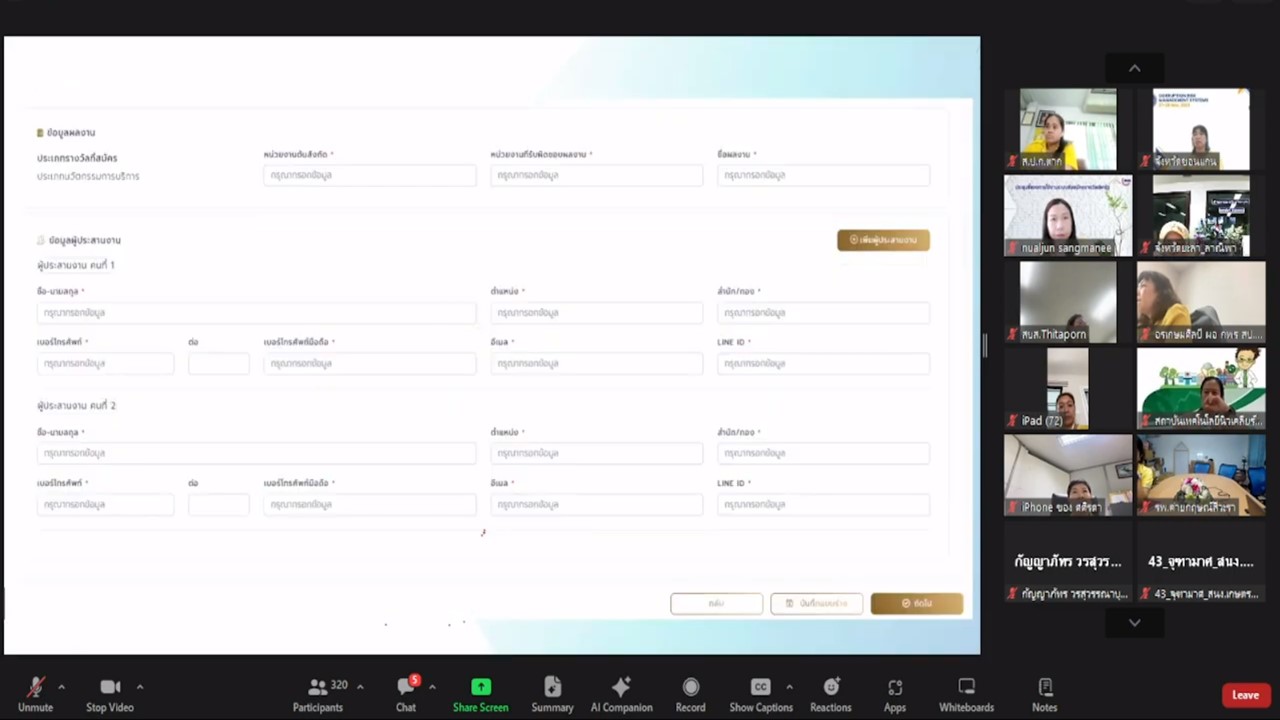Open the Reactions menu

tap(830, 687)
